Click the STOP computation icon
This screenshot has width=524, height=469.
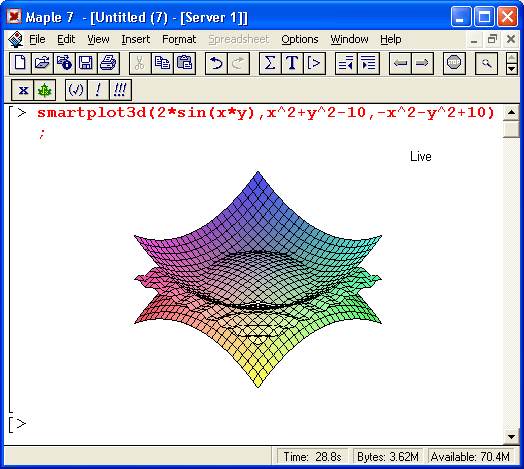(454, 63)
